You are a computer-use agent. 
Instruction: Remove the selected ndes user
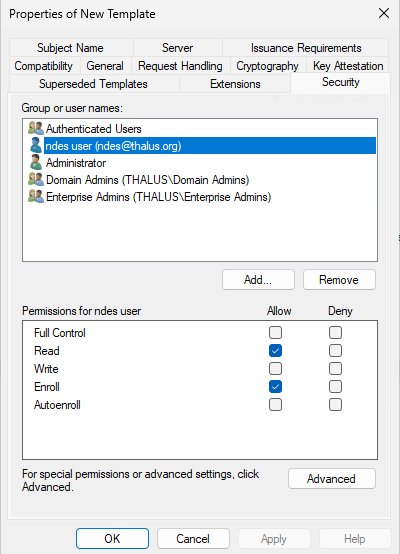point(339,280)
